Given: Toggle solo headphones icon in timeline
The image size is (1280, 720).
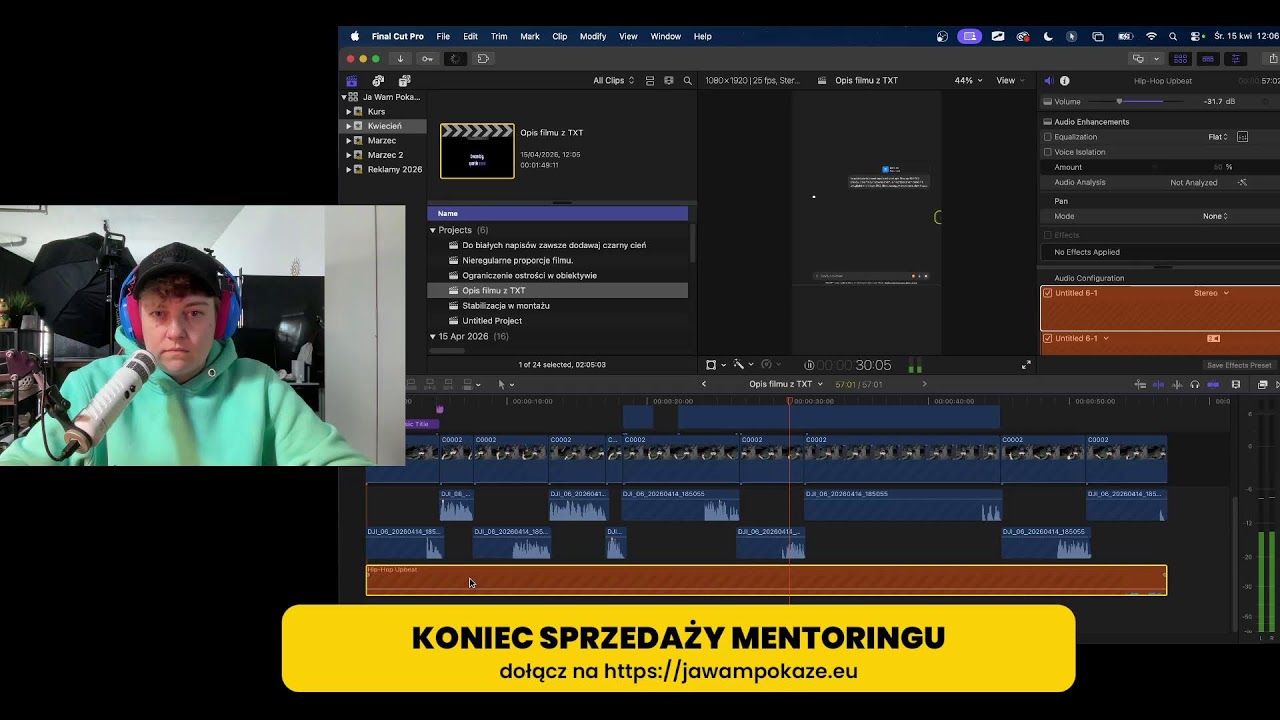Looking at the screenshot, I should pos(1195,385).
